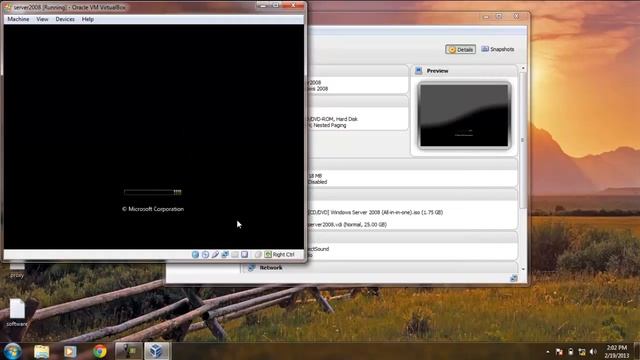
Task: Click the optical disc icon in the VM status bar
Action: click(205, 255)
